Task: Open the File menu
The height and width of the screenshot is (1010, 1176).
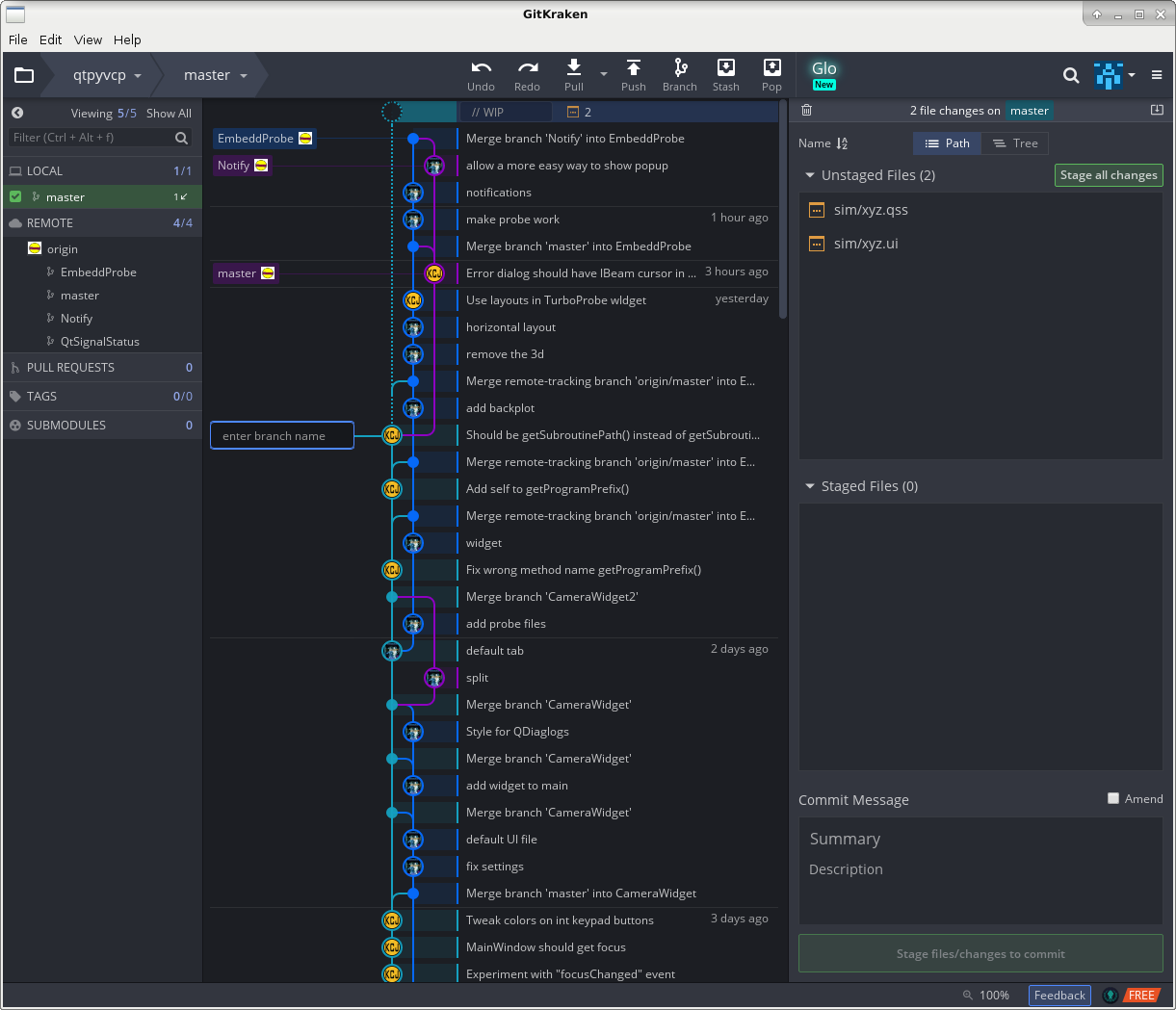Action: (18, 39)
